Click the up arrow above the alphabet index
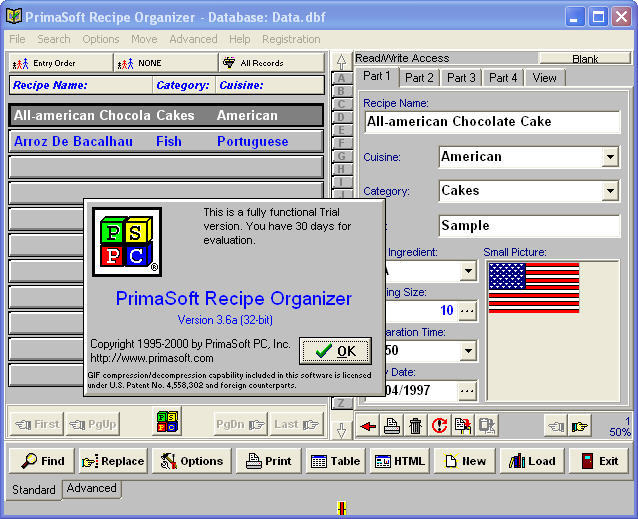The width and height of the screenshot is (638, 519). [x=341, y=61]
